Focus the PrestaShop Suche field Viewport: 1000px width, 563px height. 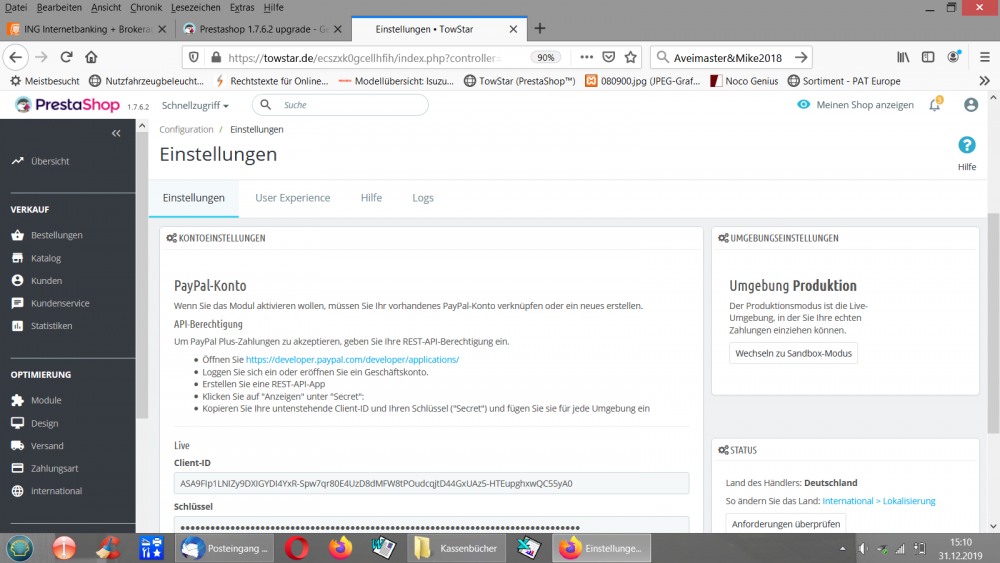click(x=341, y=105)
